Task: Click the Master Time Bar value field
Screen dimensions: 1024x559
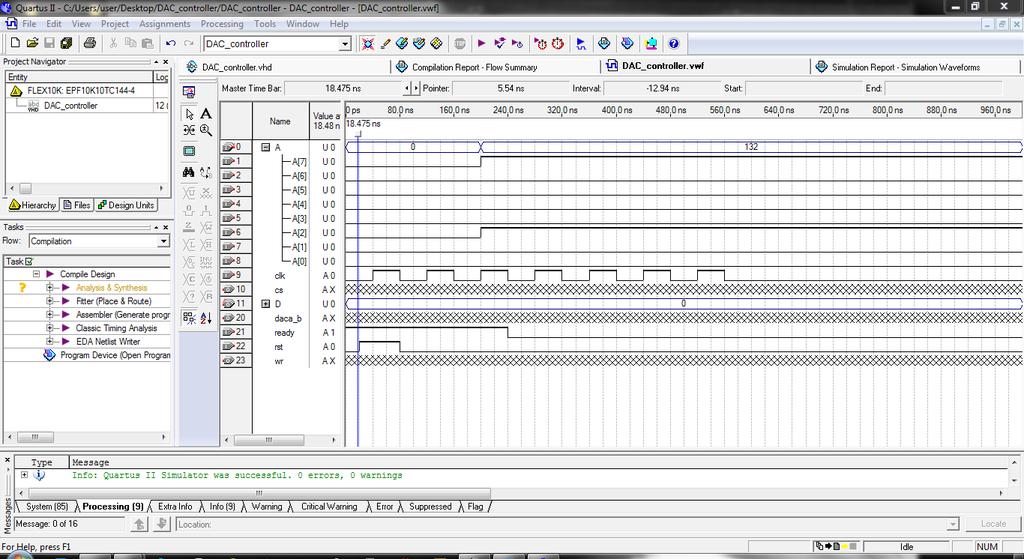Action: click(x=343, y=88)
